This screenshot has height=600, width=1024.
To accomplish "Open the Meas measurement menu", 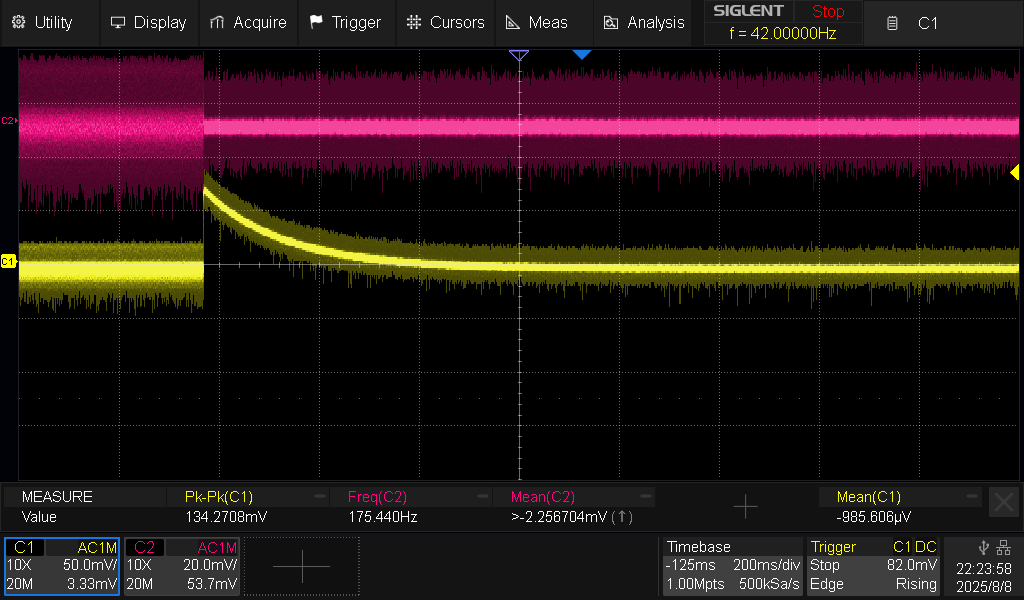I will tap(537, 22).
